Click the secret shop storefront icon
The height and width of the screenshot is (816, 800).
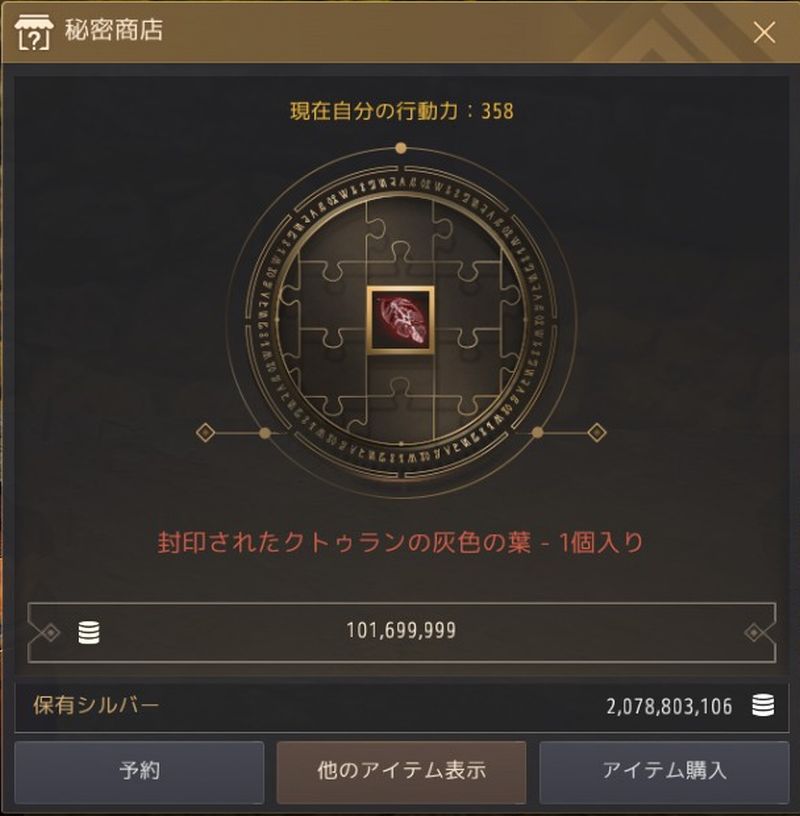pos(33,31)
